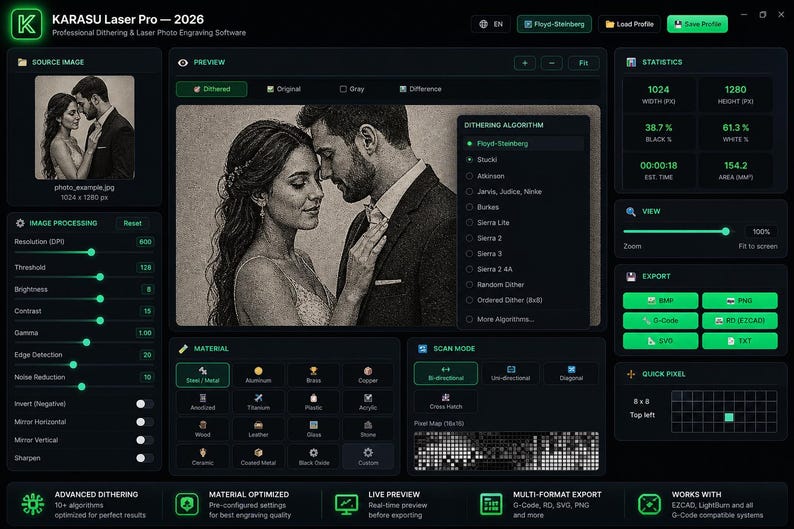Click the Resolution (DPI) slider handle
The height and width of the screenshot is (529, 794).
pyautogui.click(x=91, y=252)
